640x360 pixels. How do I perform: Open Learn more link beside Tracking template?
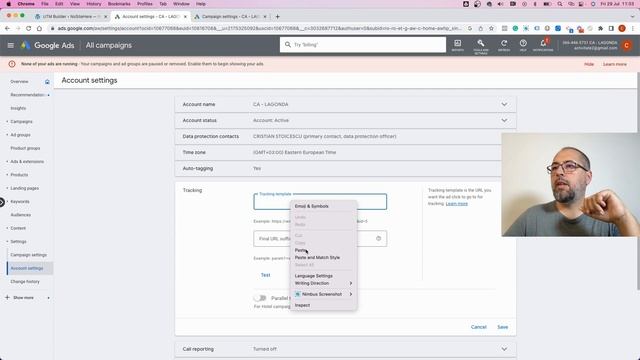[x=456, y=204]
